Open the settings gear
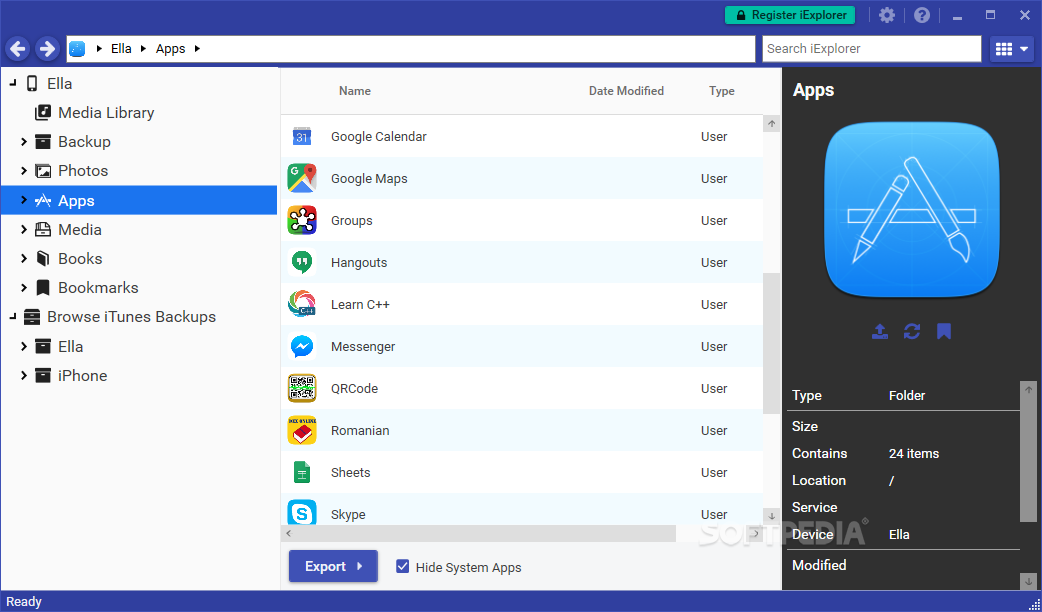This screenshot has width=1042, height=612. click(886, 15)
